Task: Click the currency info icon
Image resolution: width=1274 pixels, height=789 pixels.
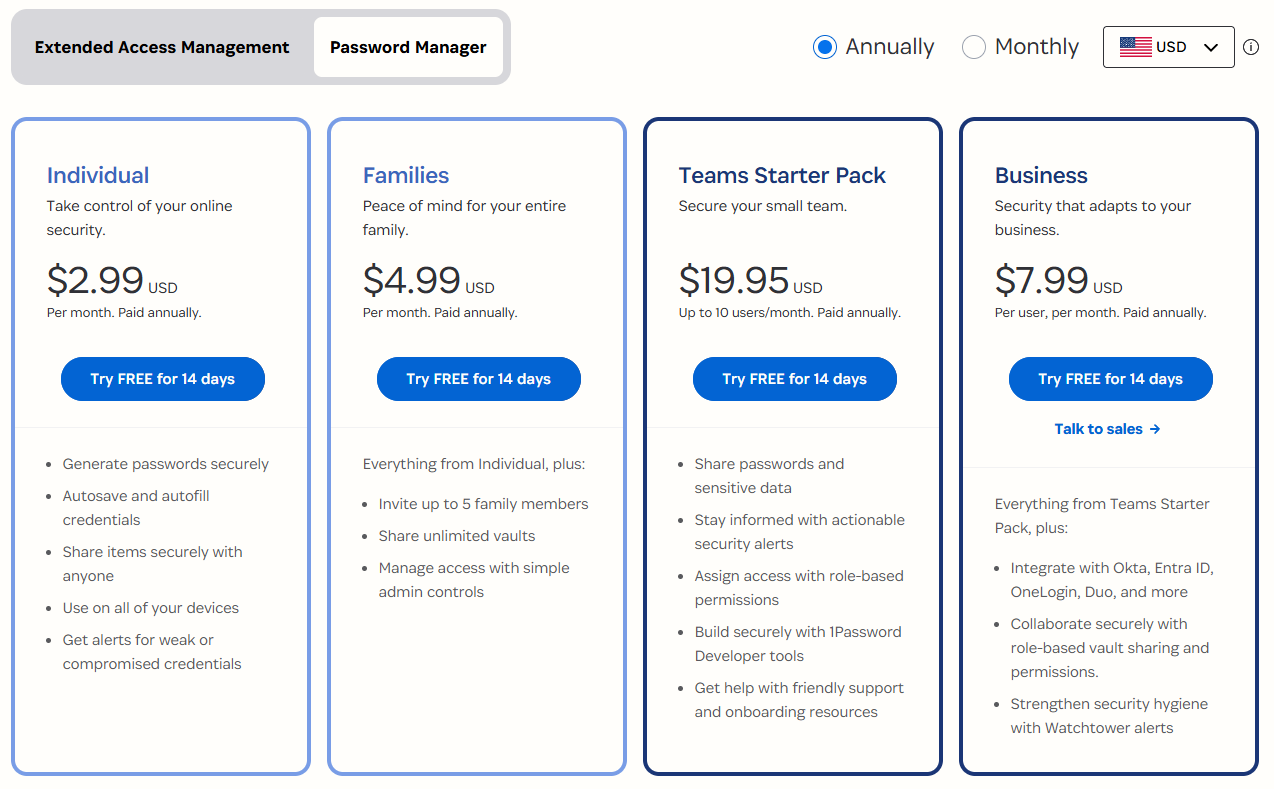Action: point(1251,47)
